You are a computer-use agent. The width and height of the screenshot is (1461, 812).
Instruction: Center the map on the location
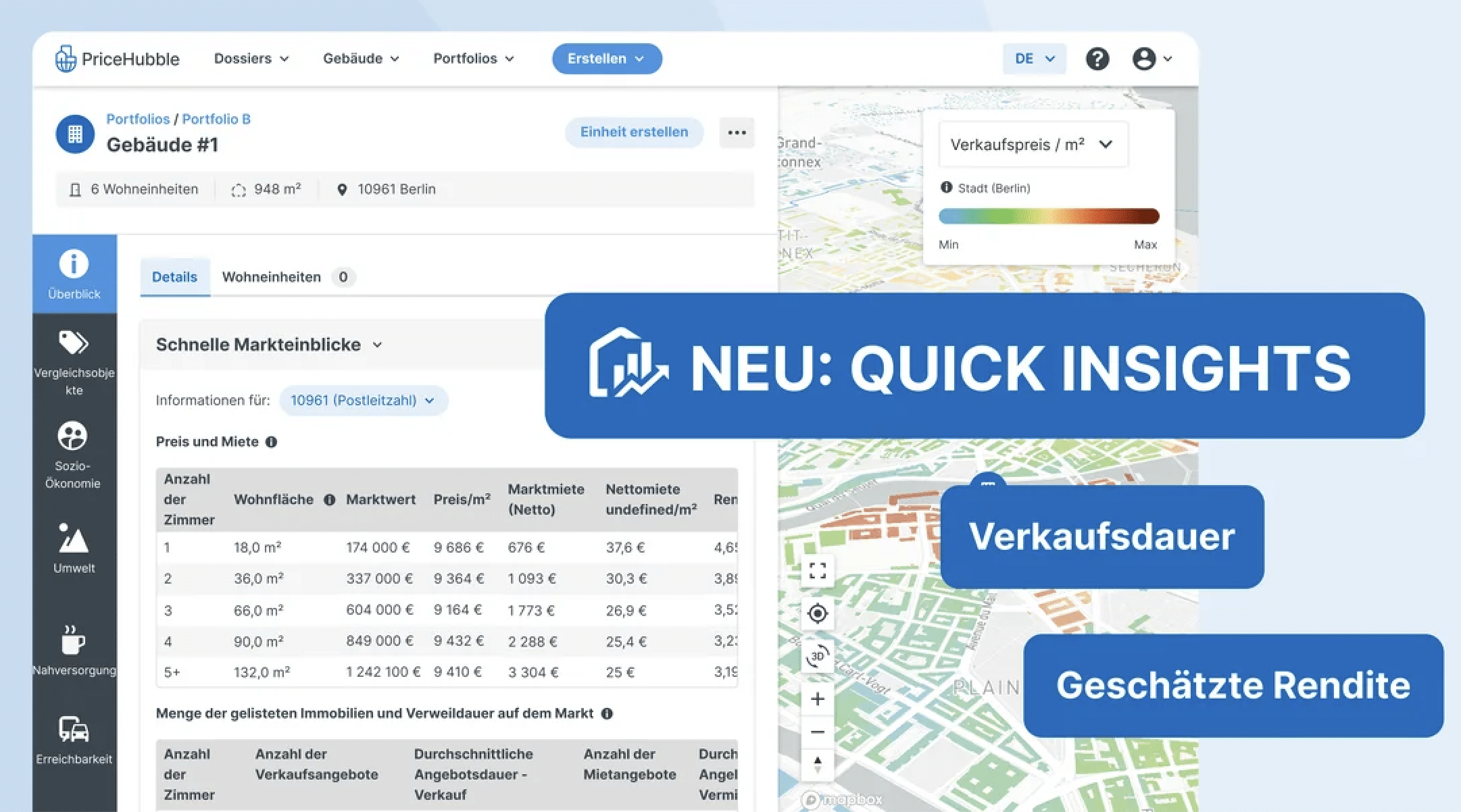point(818,613)
